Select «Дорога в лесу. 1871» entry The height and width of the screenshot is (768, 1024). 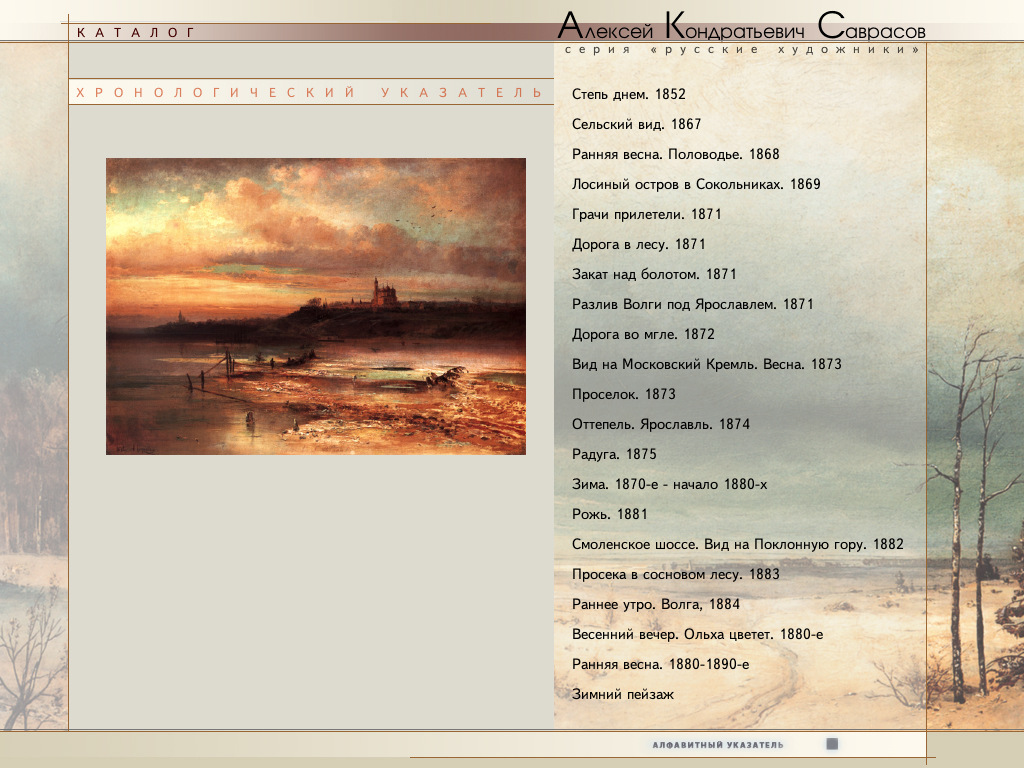point(639,245)
